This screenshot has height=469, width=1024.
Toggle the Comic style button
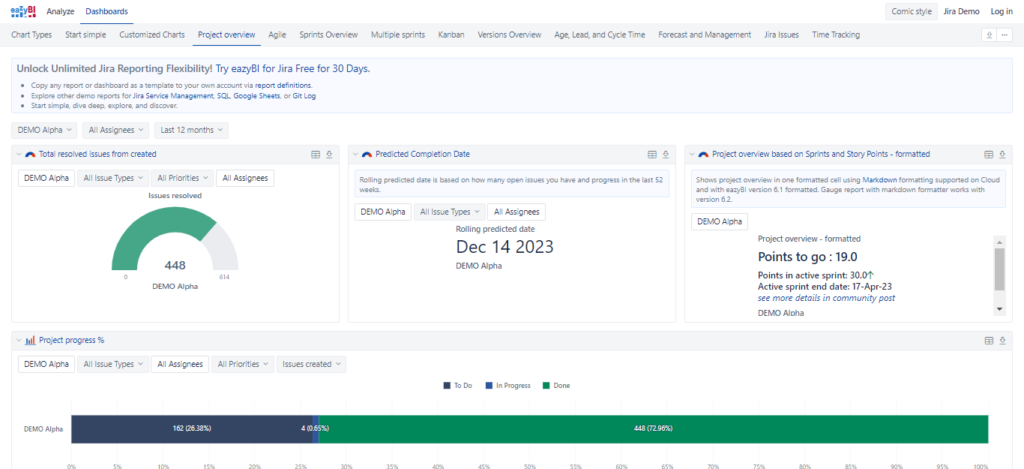pyautogui.click(x=911, y=11)
